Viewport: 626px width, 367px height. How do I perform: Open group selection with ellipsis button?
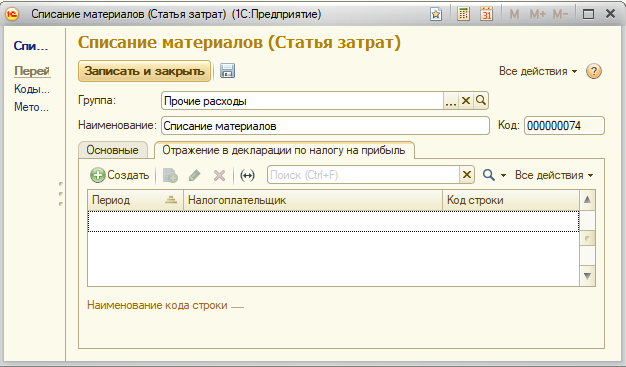click(x=451, y=101)
